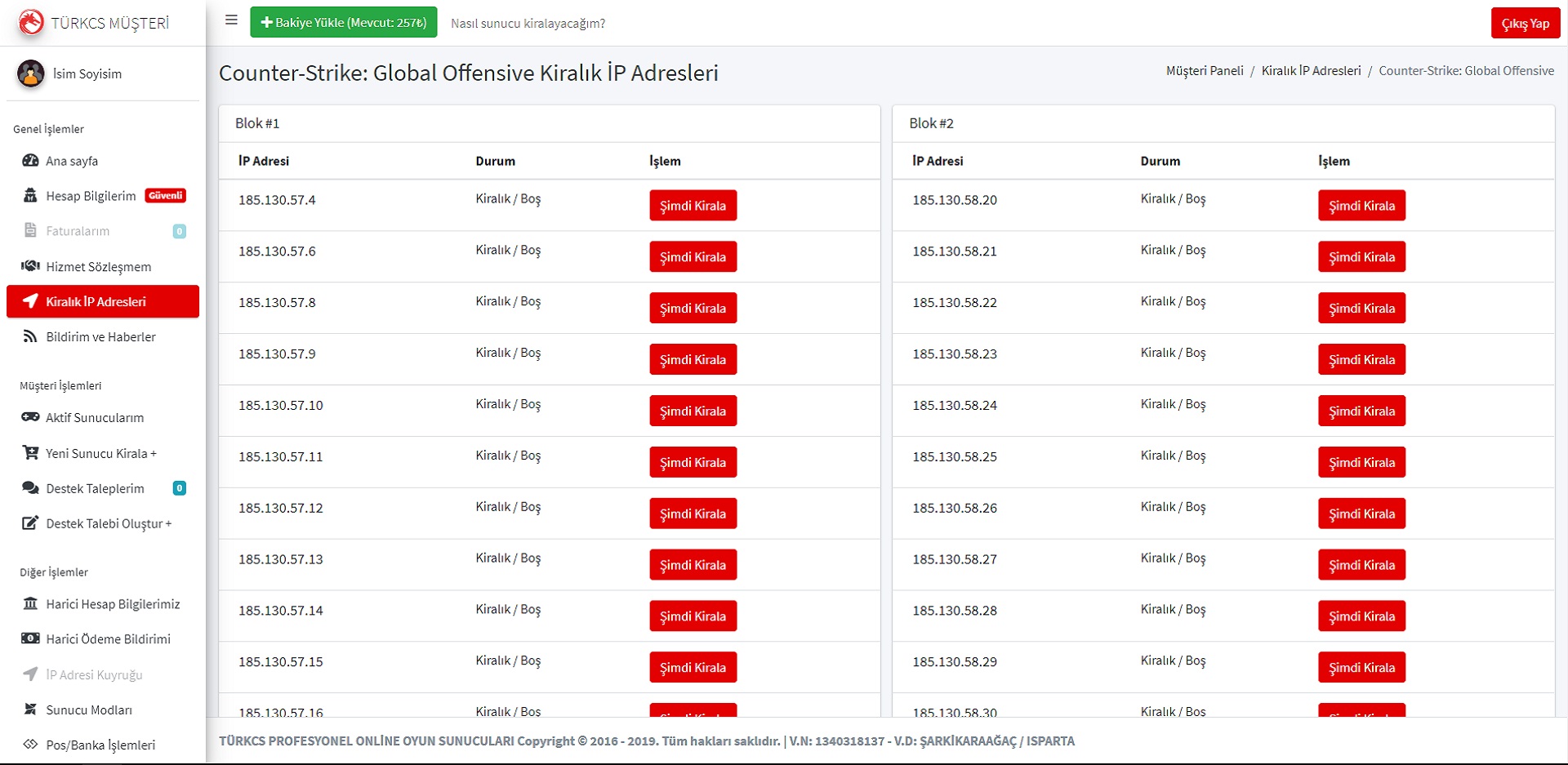Rent IP 185.130.58.25 with Şimdi Kirala

[x=1361, y=462]
